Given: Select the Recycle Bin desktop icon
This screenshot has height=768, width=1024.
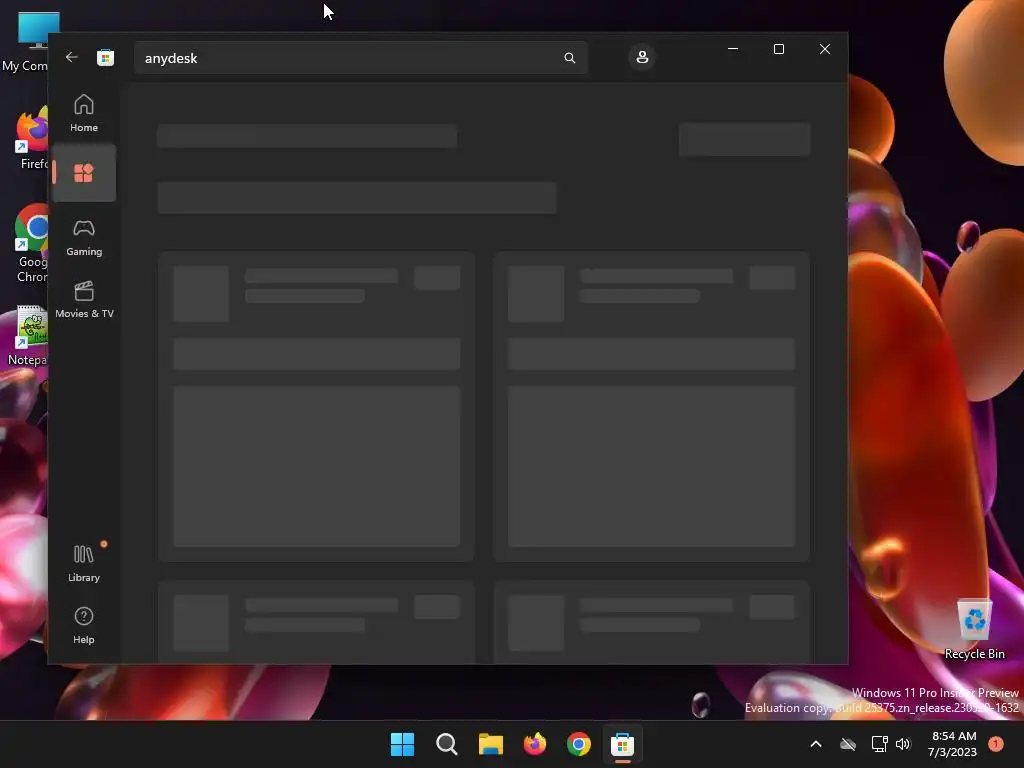Looking at the screenshot, I should click(x=974, y=630).
